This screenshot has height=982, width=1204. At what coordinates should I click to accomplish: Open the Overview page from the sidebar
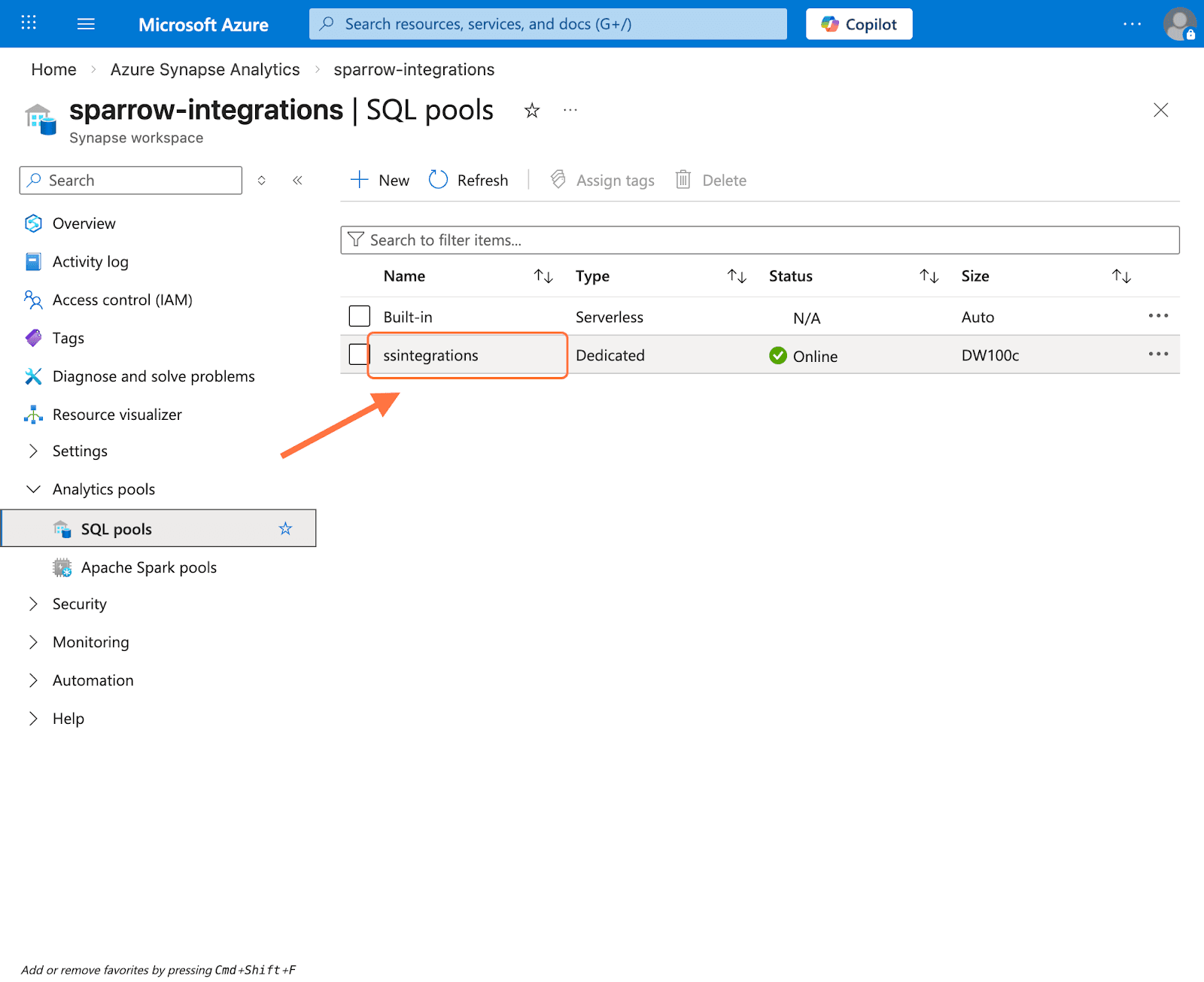point(84,223)
